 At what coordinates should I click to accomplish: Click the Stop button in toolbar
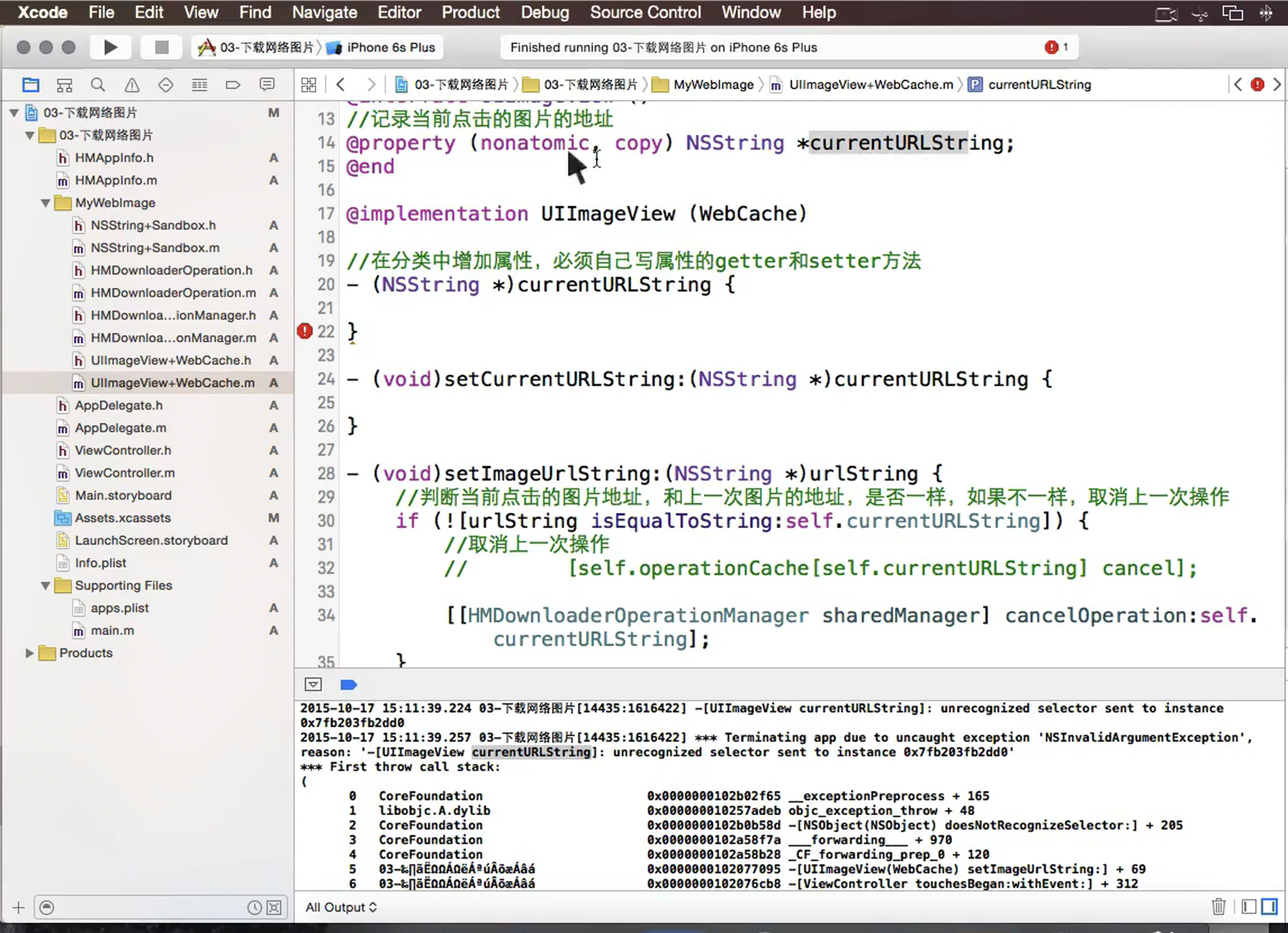click(161, 47)
